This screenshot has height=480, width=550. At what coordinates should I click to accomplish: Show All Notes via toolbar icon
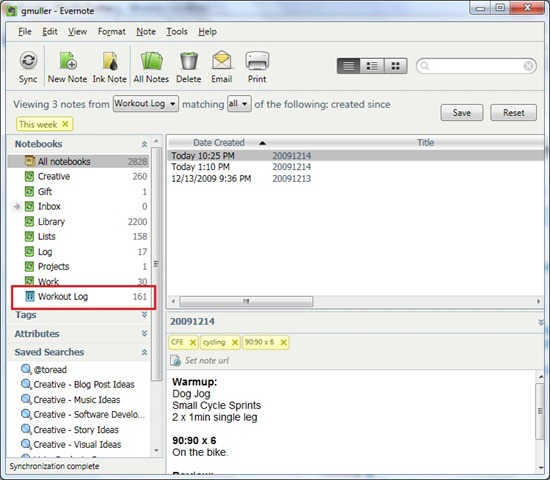pos(151,67)
